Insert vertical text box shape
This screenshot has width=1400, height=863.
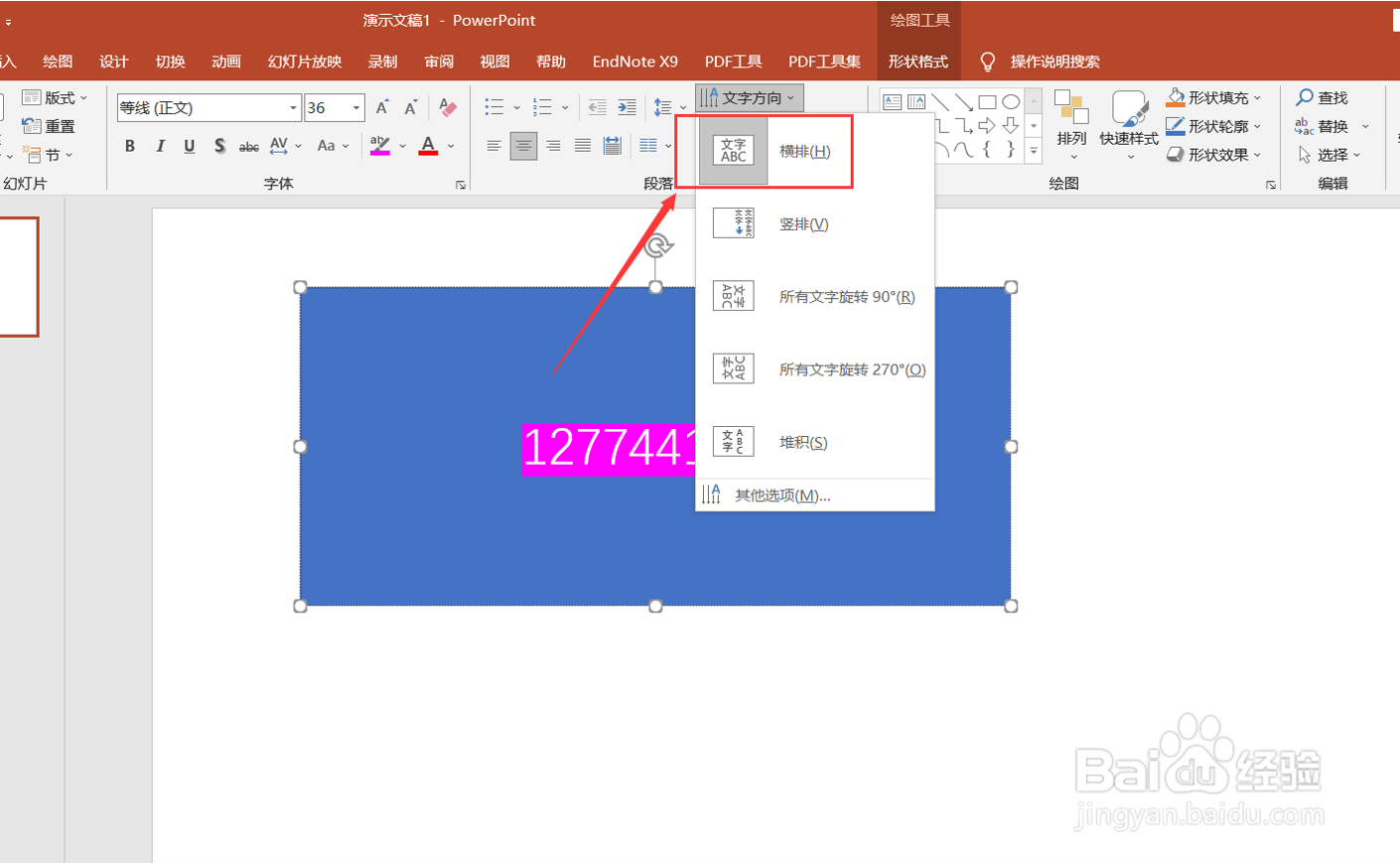[915, 101]
